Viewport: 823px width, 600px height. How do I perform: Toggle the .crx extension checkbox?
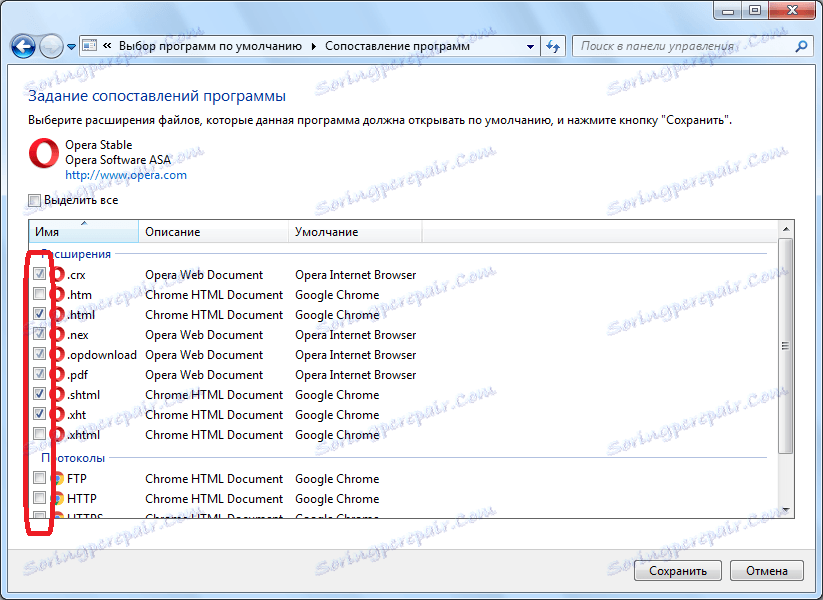click(39, 273)
